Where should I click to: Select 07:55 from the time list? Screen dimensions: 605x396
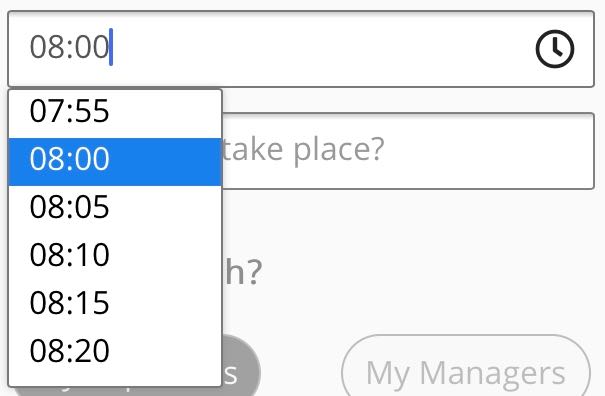pyautogui.click(x=115, y=111)
